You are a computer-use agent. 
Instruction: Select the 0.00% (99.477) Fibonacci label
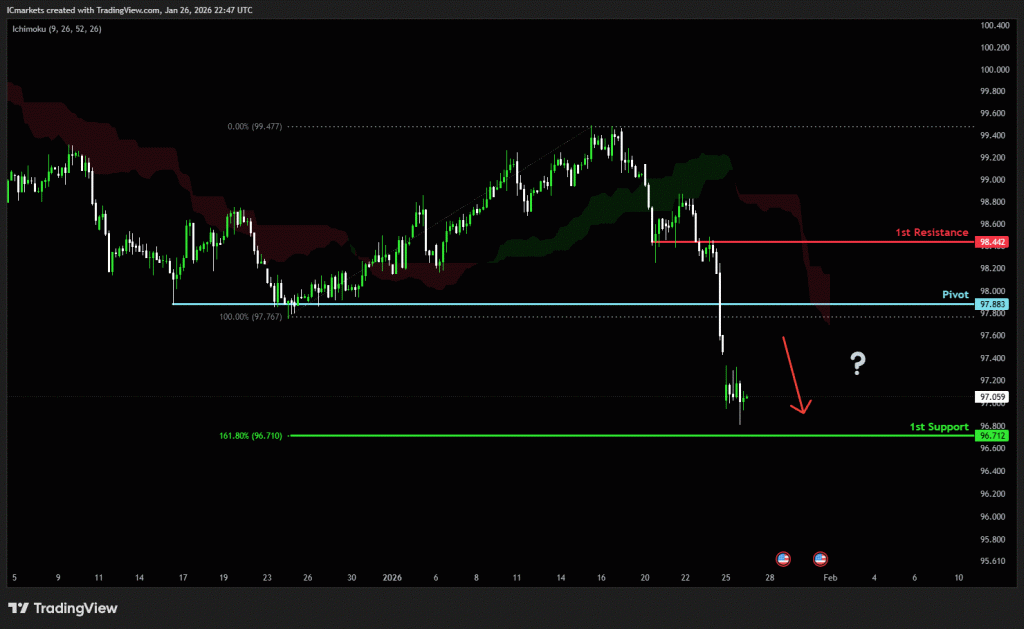pos(255,127)
